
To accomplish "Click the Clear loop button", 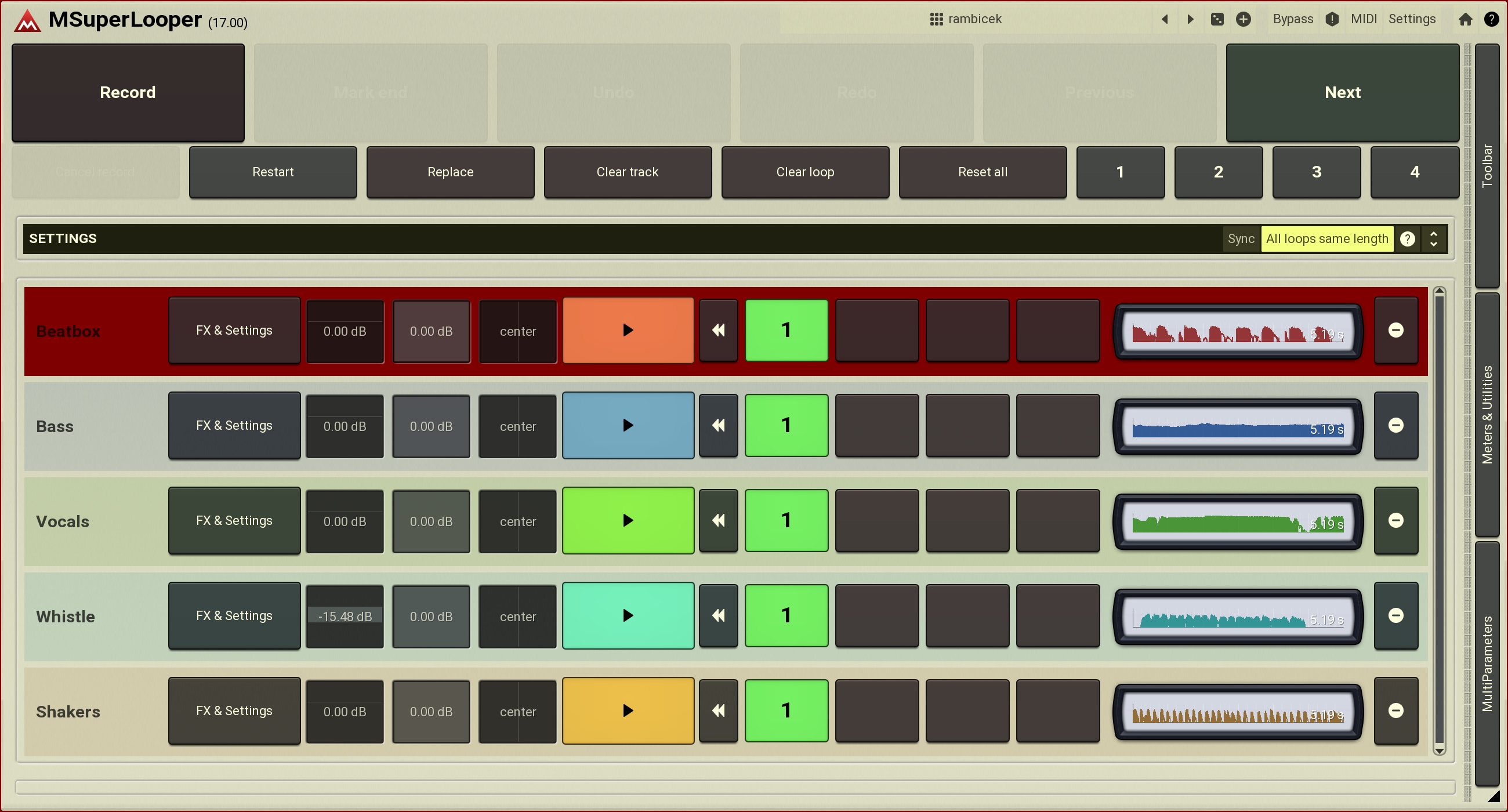I will pyautogui.click(x=805, y=172).
